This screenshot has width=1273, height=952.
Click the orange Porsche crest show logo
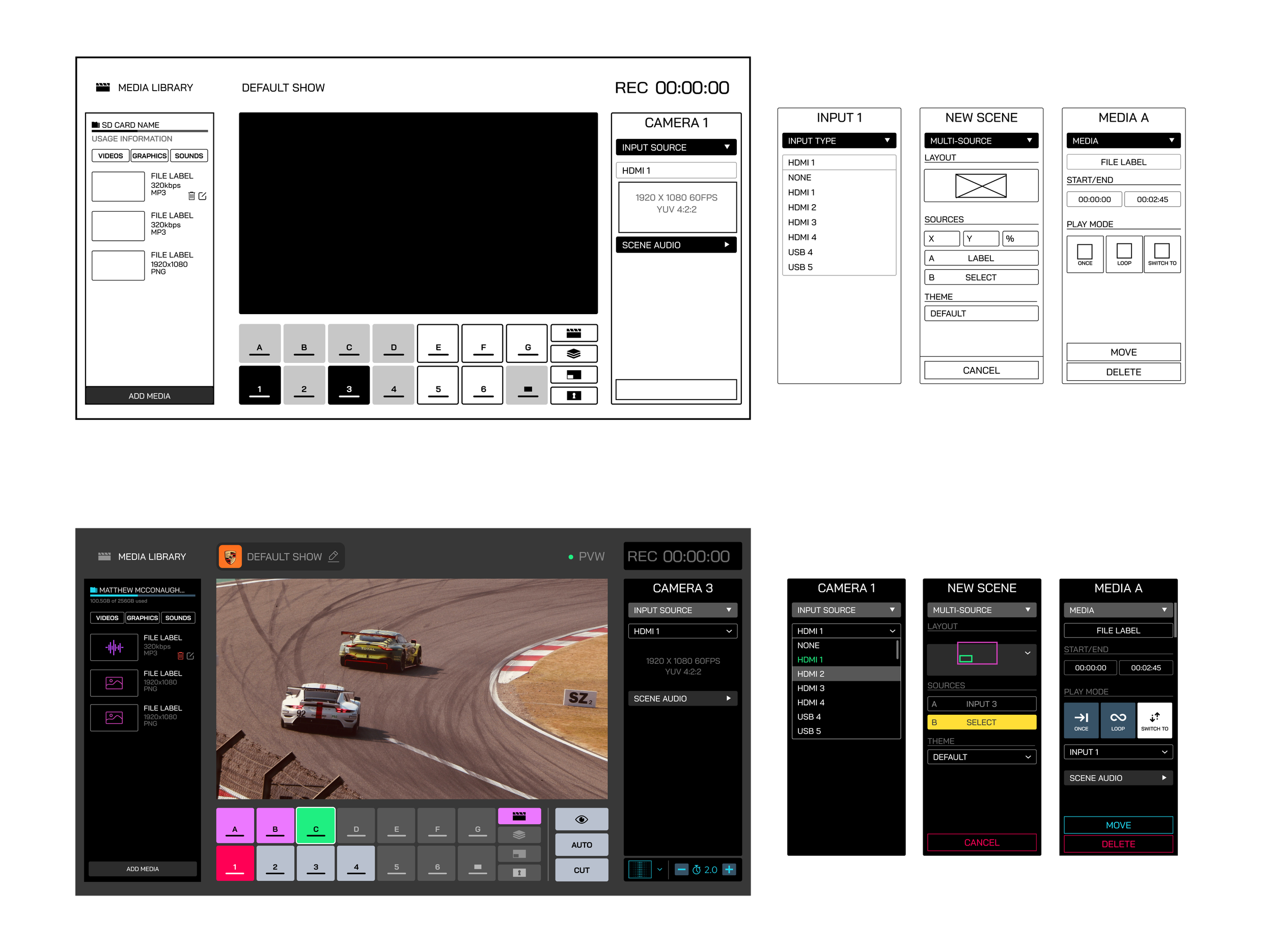tap(230, 556)
